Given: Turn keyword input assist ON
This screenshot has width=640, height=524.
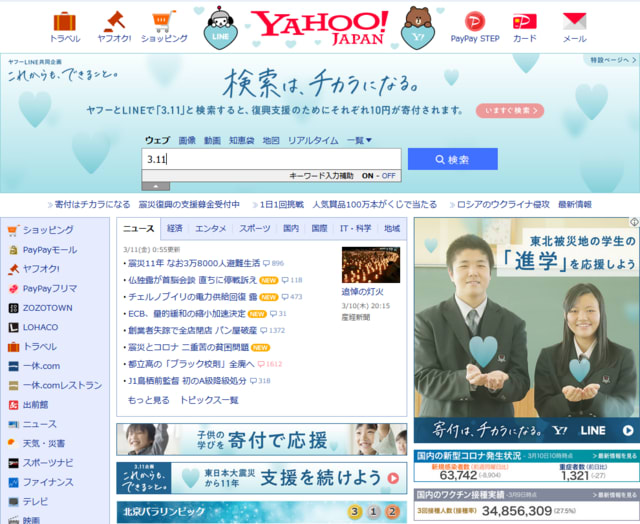Looking at the screenshot, I should [367, 176].
